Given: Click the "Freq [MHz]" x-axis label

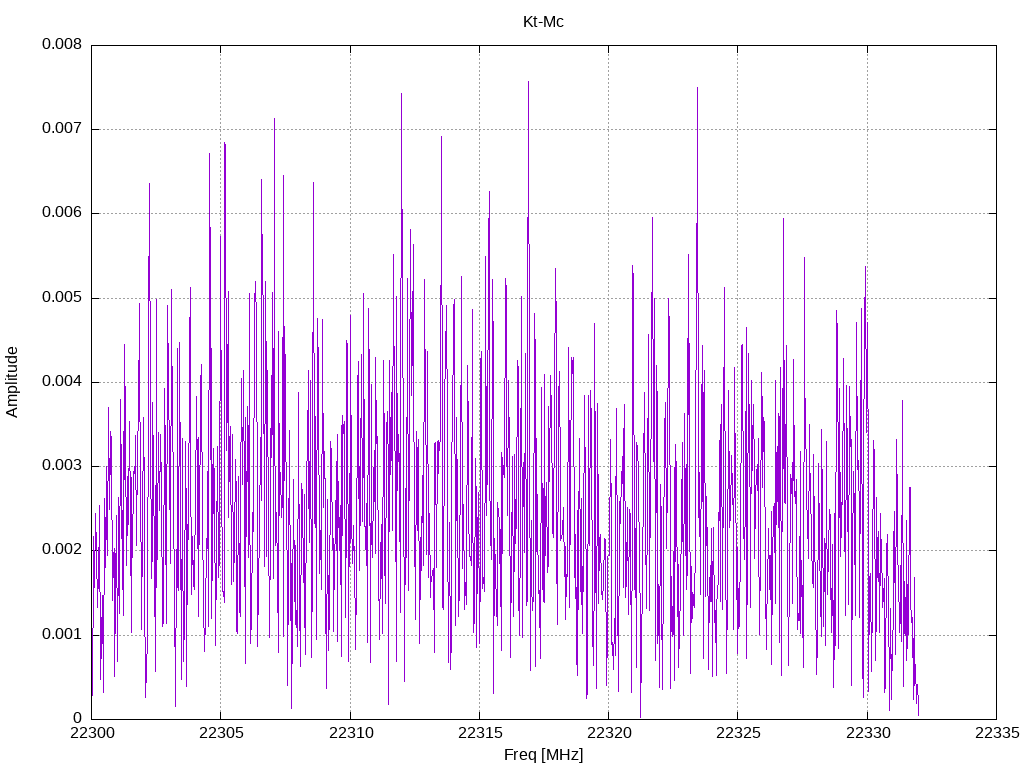Looking at the screenshot, I should coord(543,755).
